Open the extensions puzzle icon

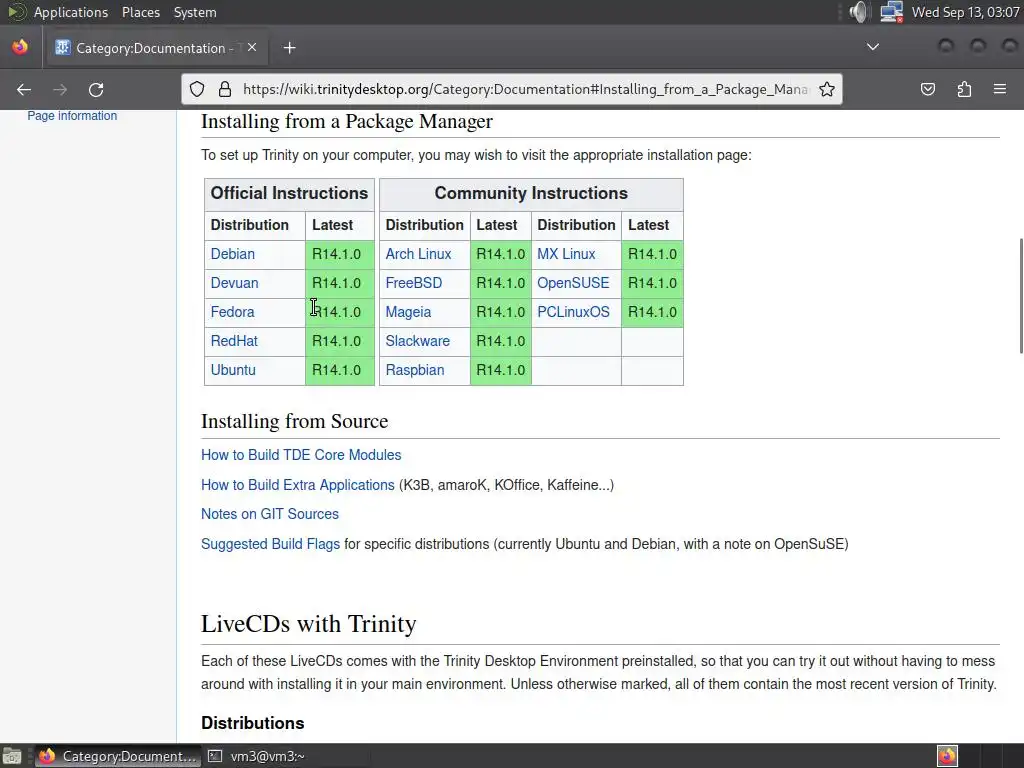pyautogui.click(x=964, y=89)
